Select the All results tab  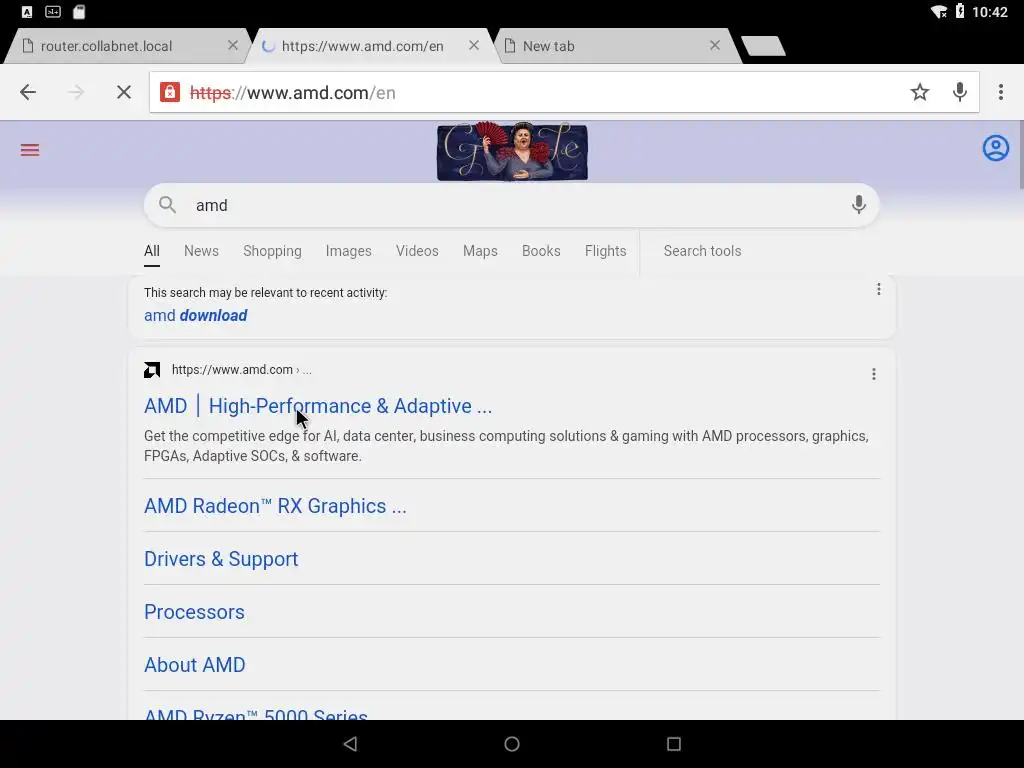152,251
